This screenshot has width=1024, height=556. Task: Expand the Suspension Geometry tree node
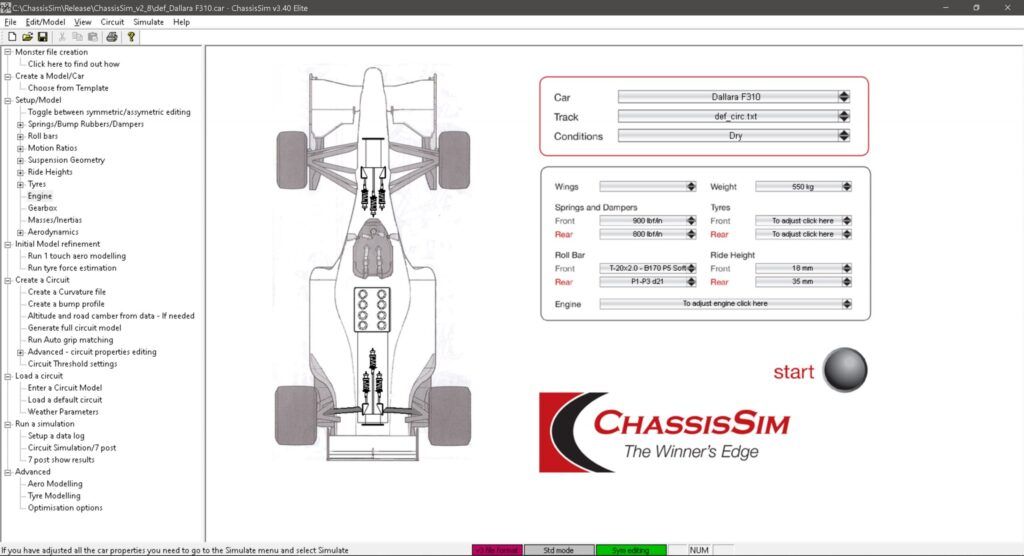[20, 160]
